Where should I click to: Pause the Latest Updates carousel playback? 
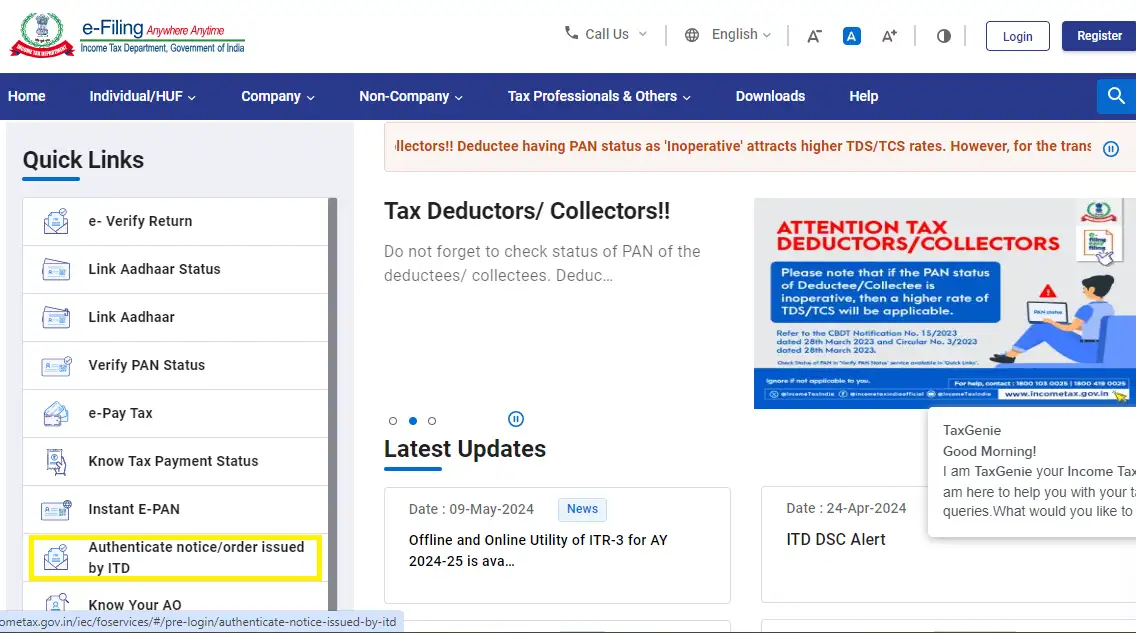pyautogui.click(x=516, y=419)
